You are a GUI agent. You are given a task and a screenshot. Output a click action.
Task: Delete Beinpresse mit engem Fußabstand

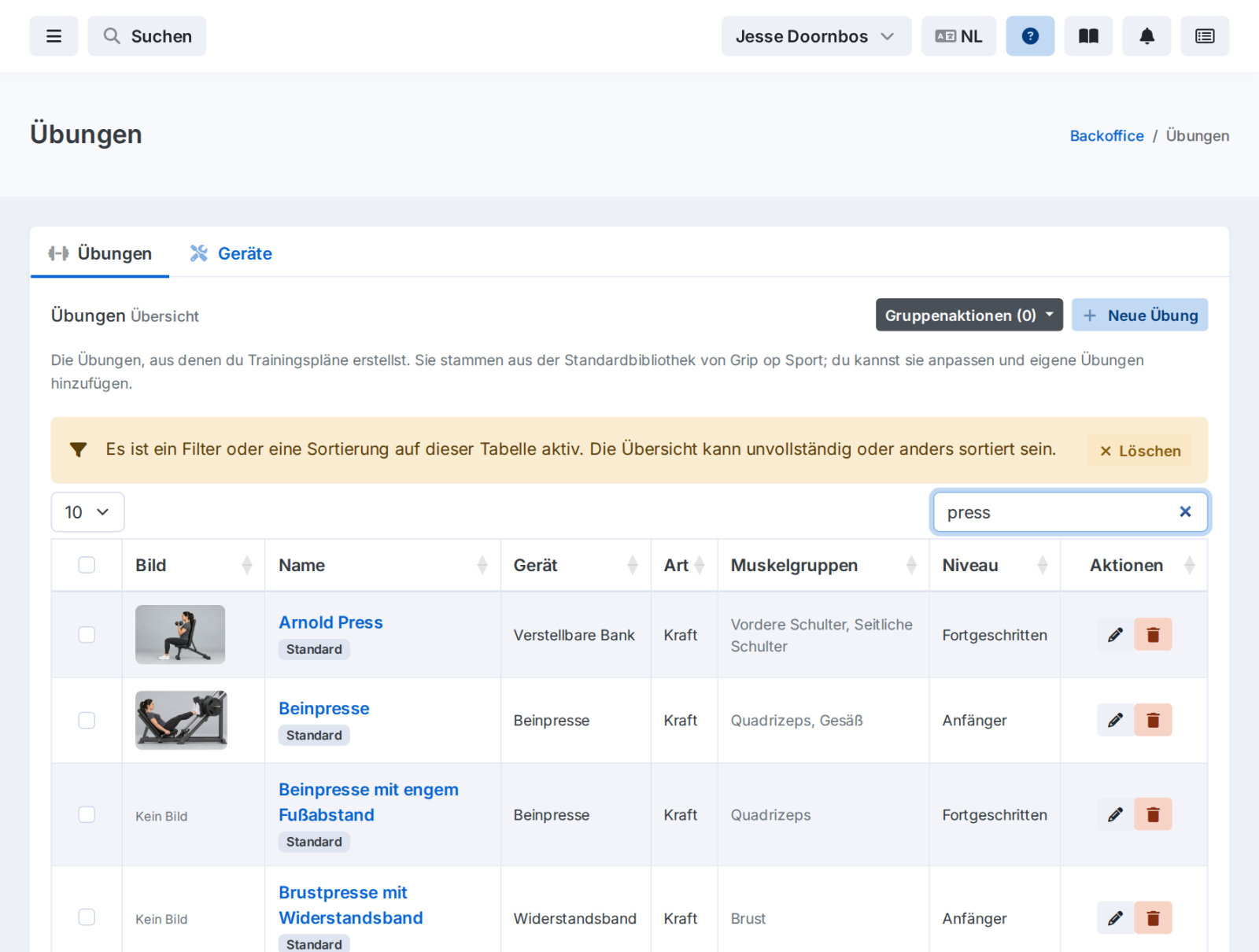pos(1153,814)
